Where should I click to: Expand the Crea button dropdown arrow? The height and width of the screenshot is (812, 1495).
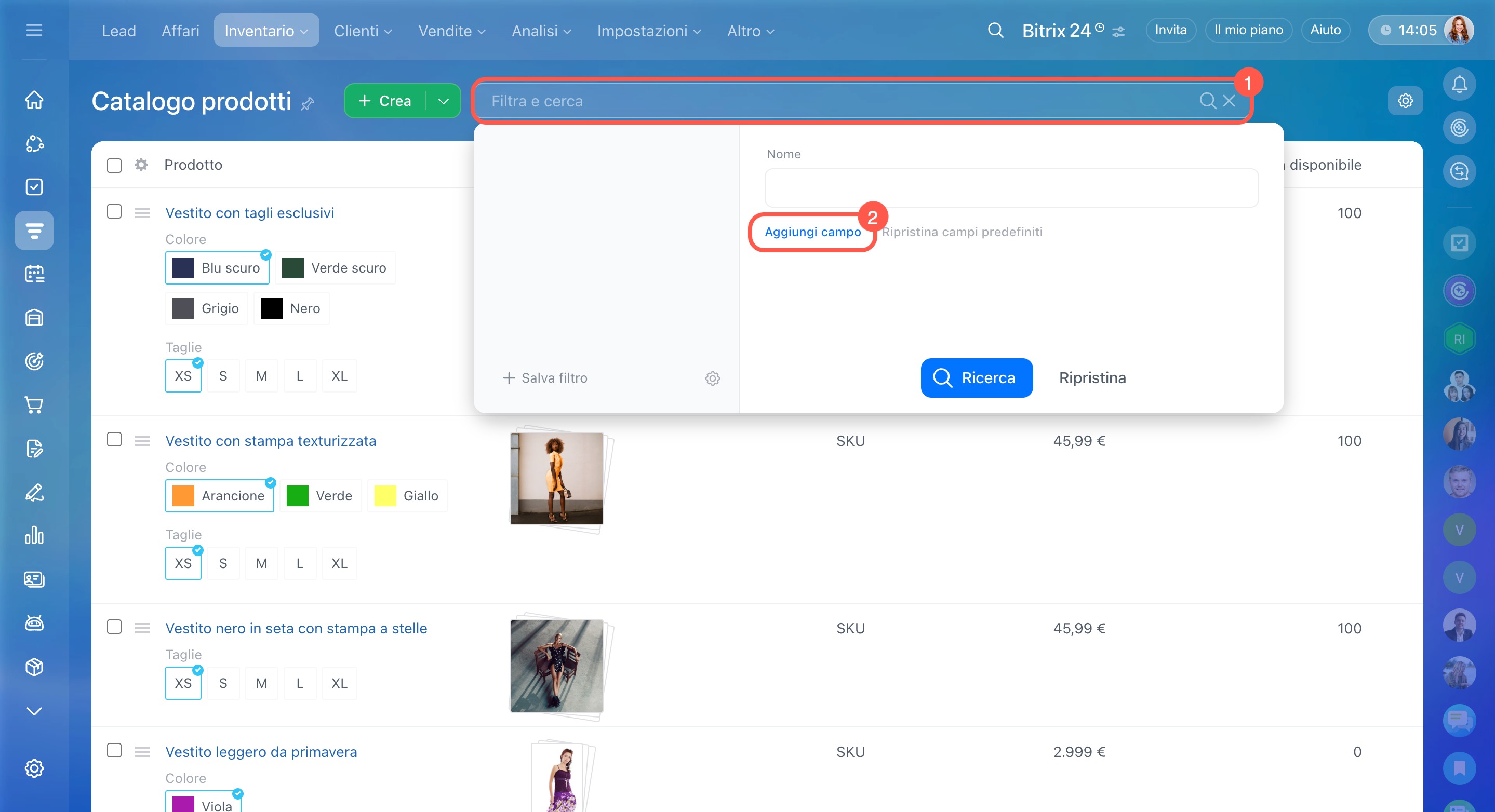click(x=444, y=101)
